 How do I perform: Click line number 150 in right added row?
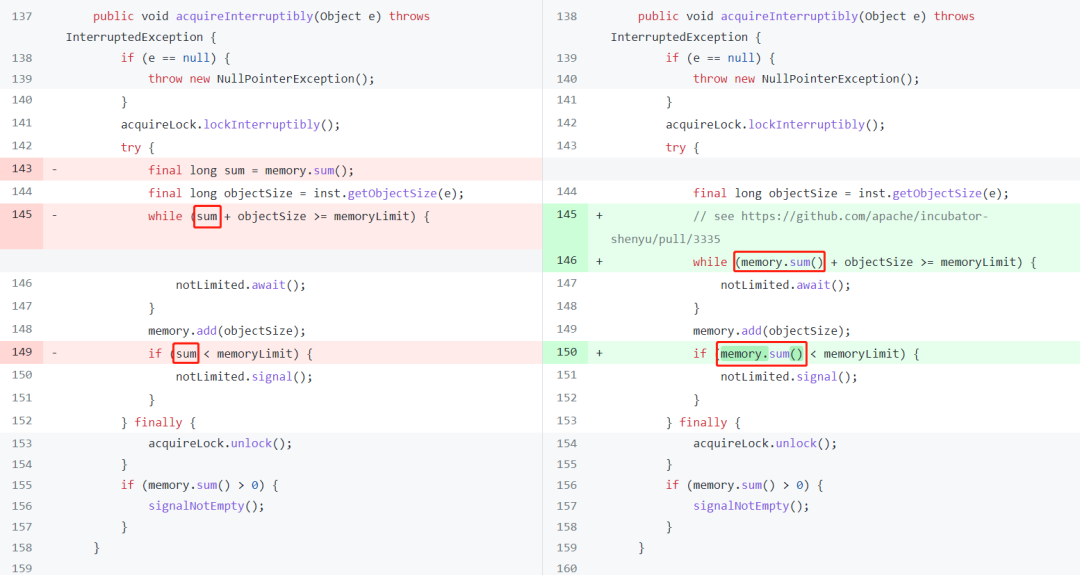tap(567, 352)
